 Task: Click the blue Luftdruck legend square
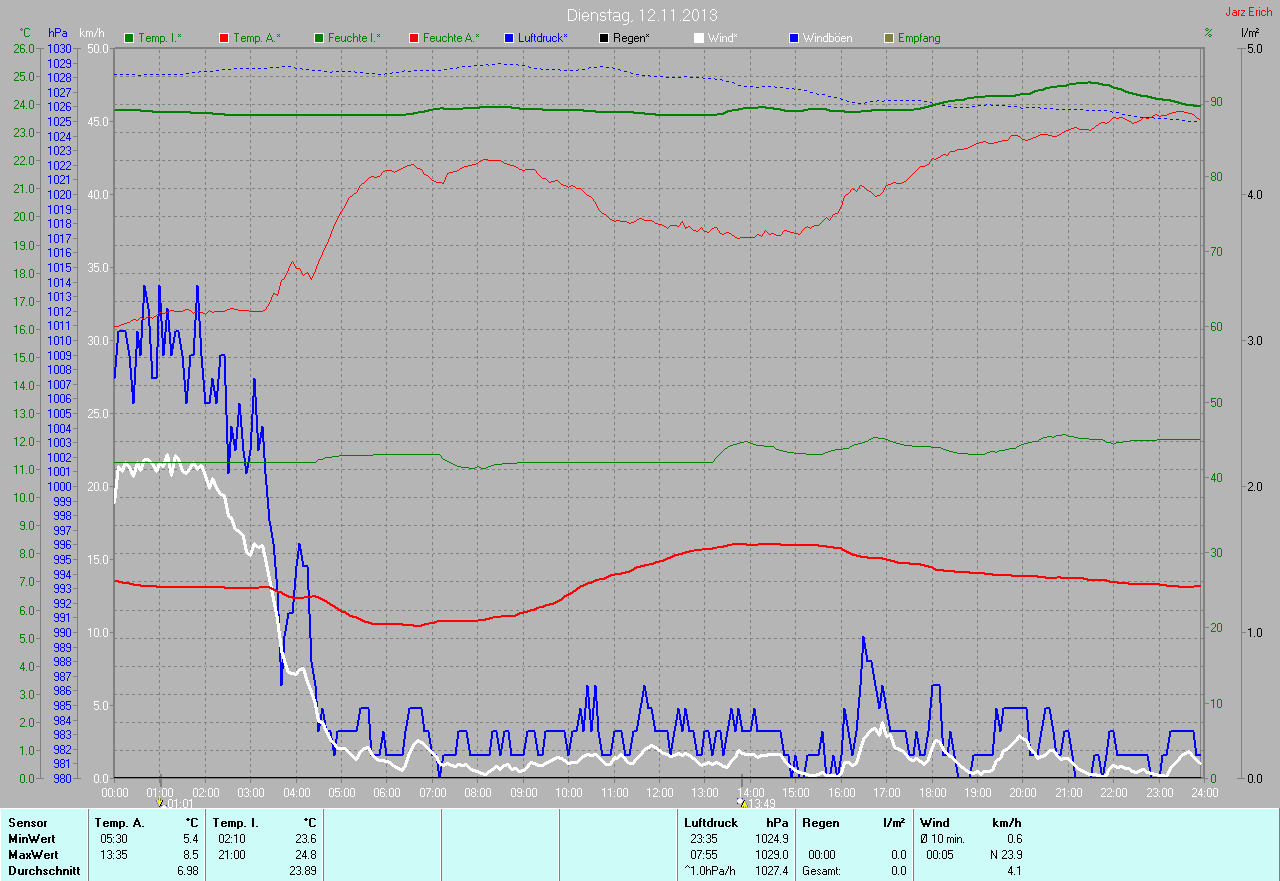[509, 38]
